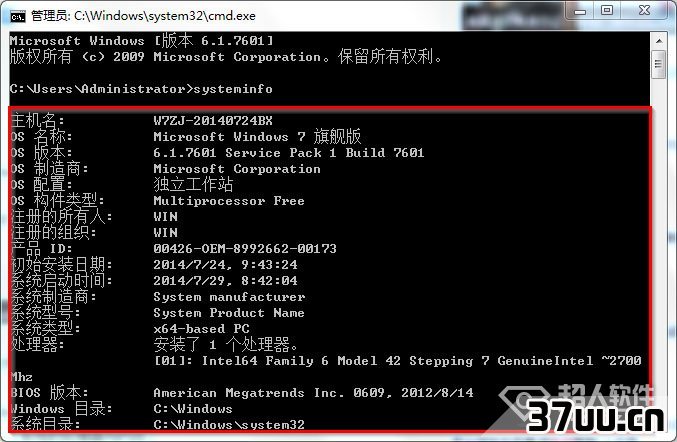
Task: Click the 'C:\Windows\system32' directory value
Action: pyautogui.click(x=229, y=425)
